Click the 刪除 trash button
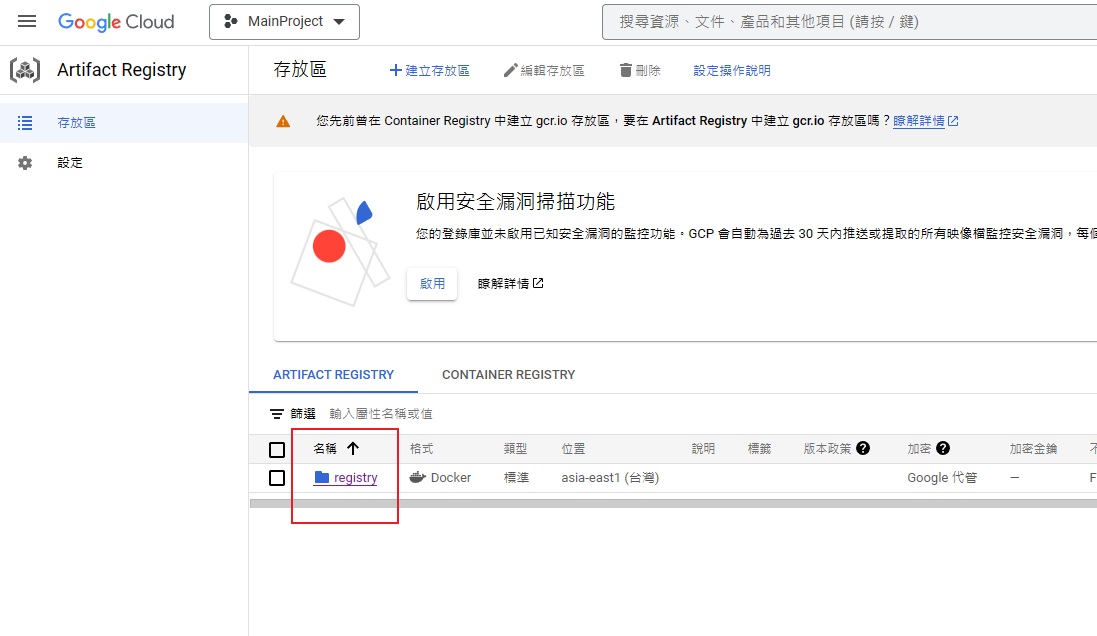 [x=640, y=71]
